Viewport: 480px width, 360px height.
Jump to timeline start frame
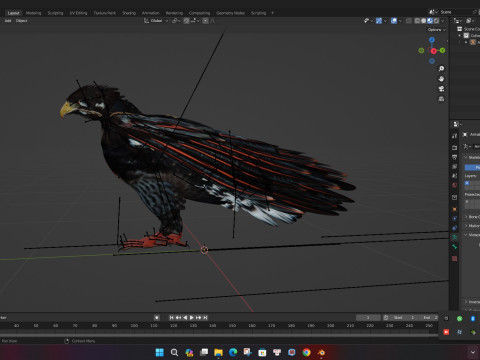171,318
